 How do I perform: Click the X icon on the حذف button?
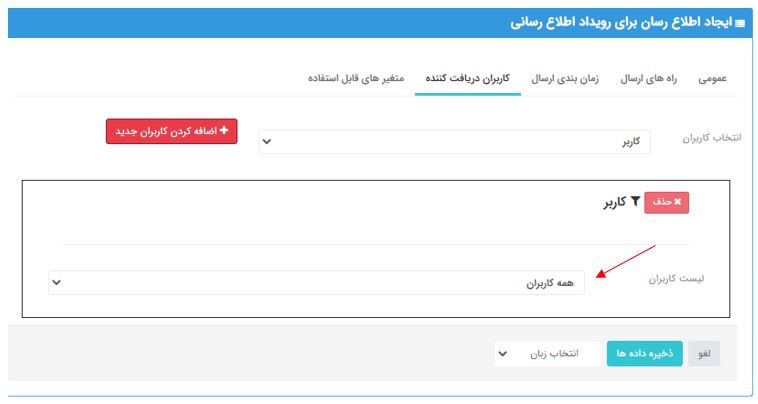677,202
